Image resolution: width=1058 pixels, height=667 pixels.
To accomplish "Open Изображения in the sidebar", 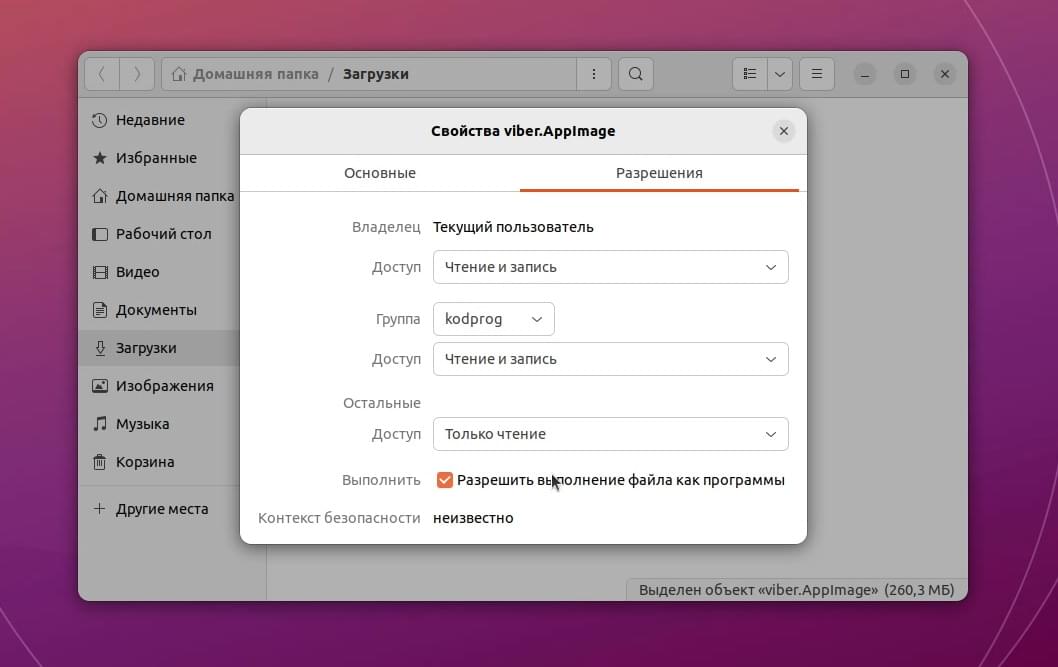I will [159, 386].
